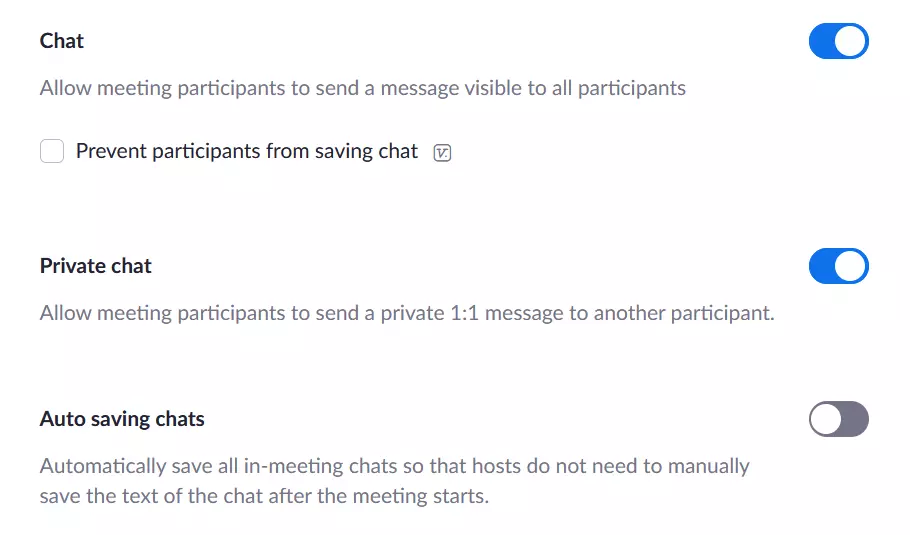
Task: Click the Private chat description about 1:1 messages
Action: pyautogui.click(x=407, y=313)
